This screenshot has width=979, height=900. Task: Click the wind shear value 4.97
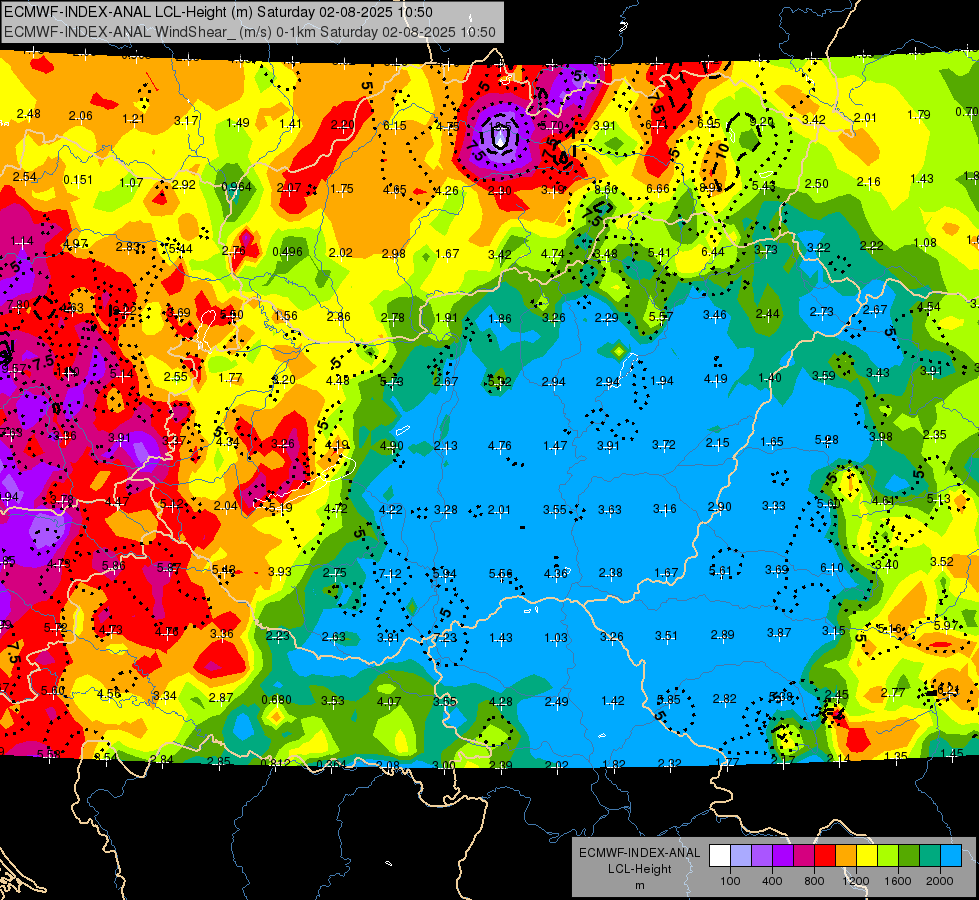coord(76,244)
